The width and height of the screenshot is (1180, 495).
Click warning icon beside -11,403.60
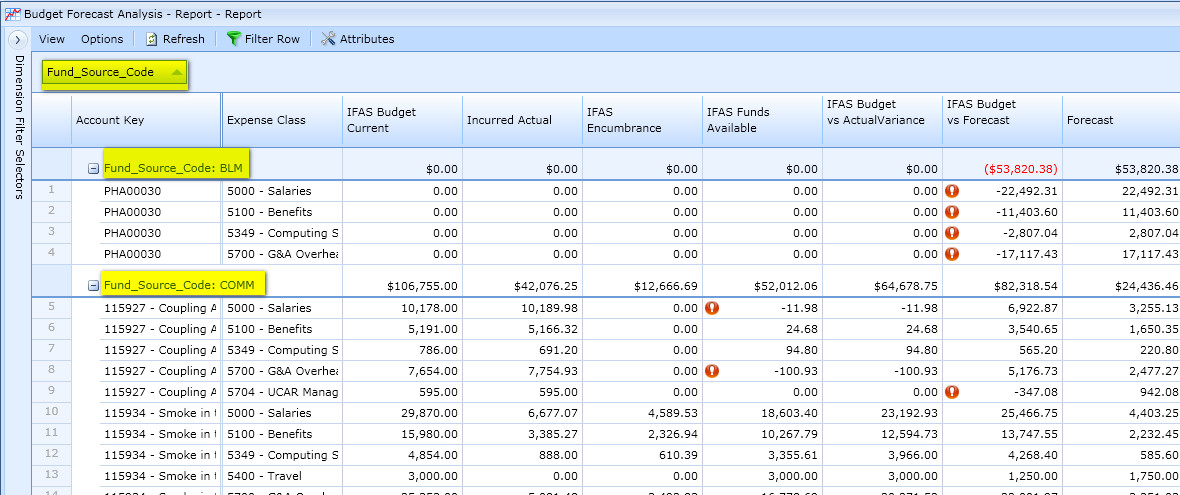(x=953, y=212)
